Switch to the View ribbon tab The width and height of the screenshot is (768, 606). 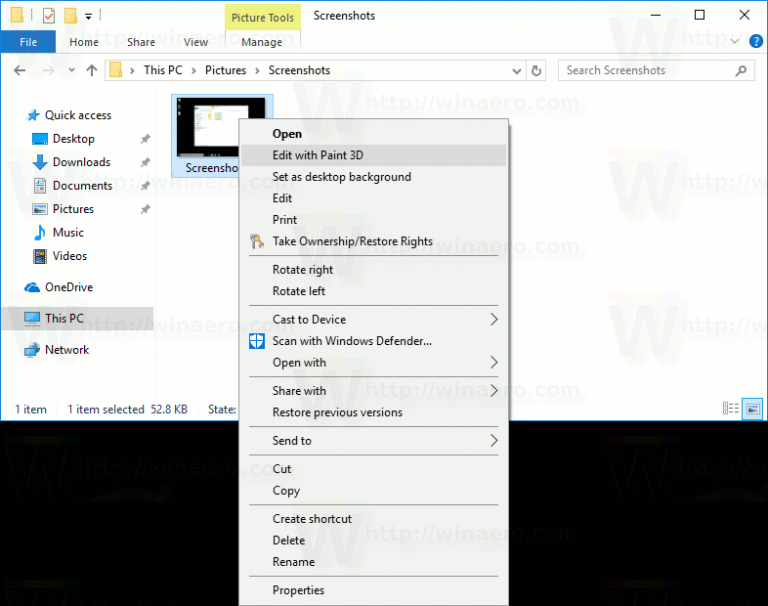[195, 42]
